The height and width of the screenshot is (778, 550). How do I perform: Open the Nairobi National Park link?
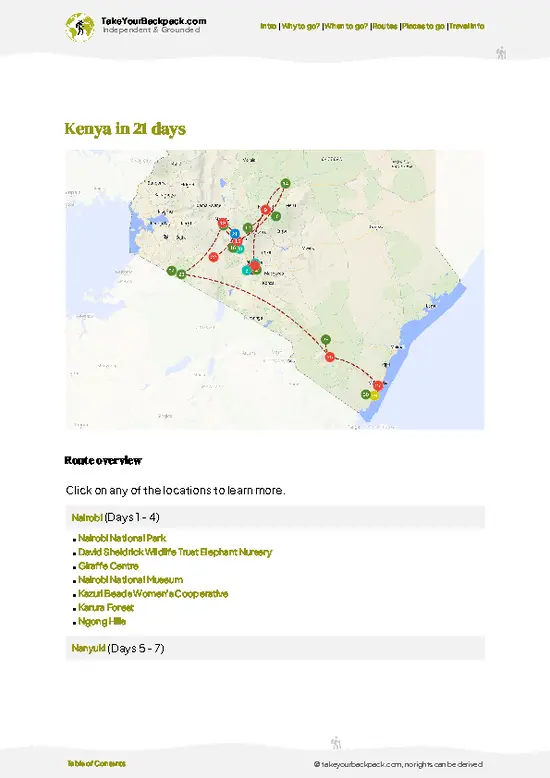tap(122, 538)
